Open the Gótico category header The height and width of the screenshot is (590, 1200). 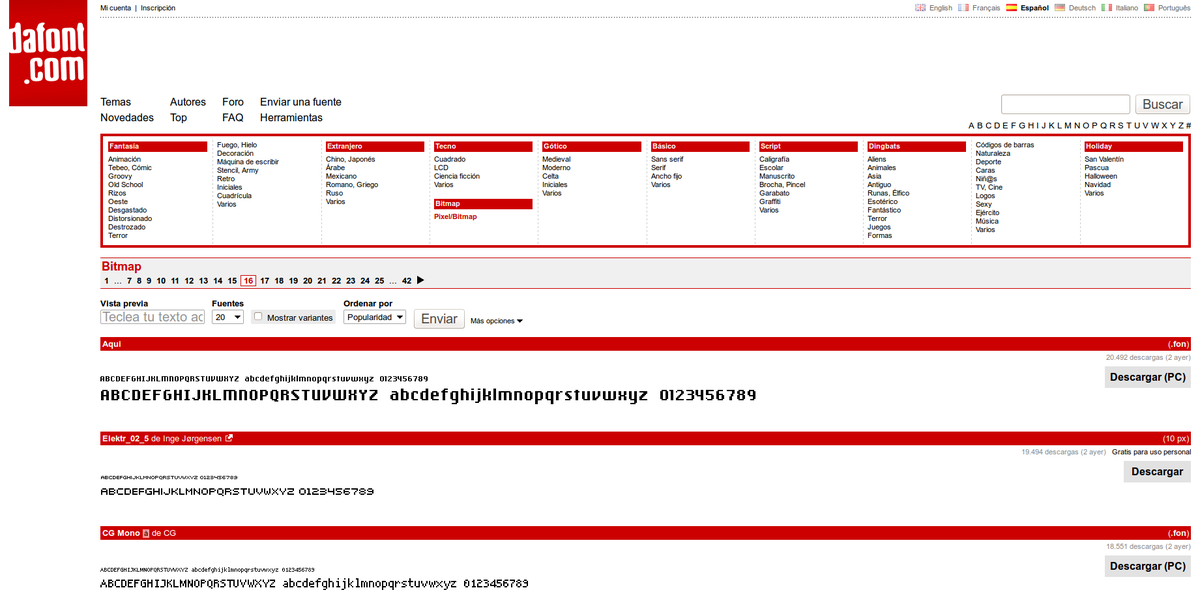(x=591, y=146)
